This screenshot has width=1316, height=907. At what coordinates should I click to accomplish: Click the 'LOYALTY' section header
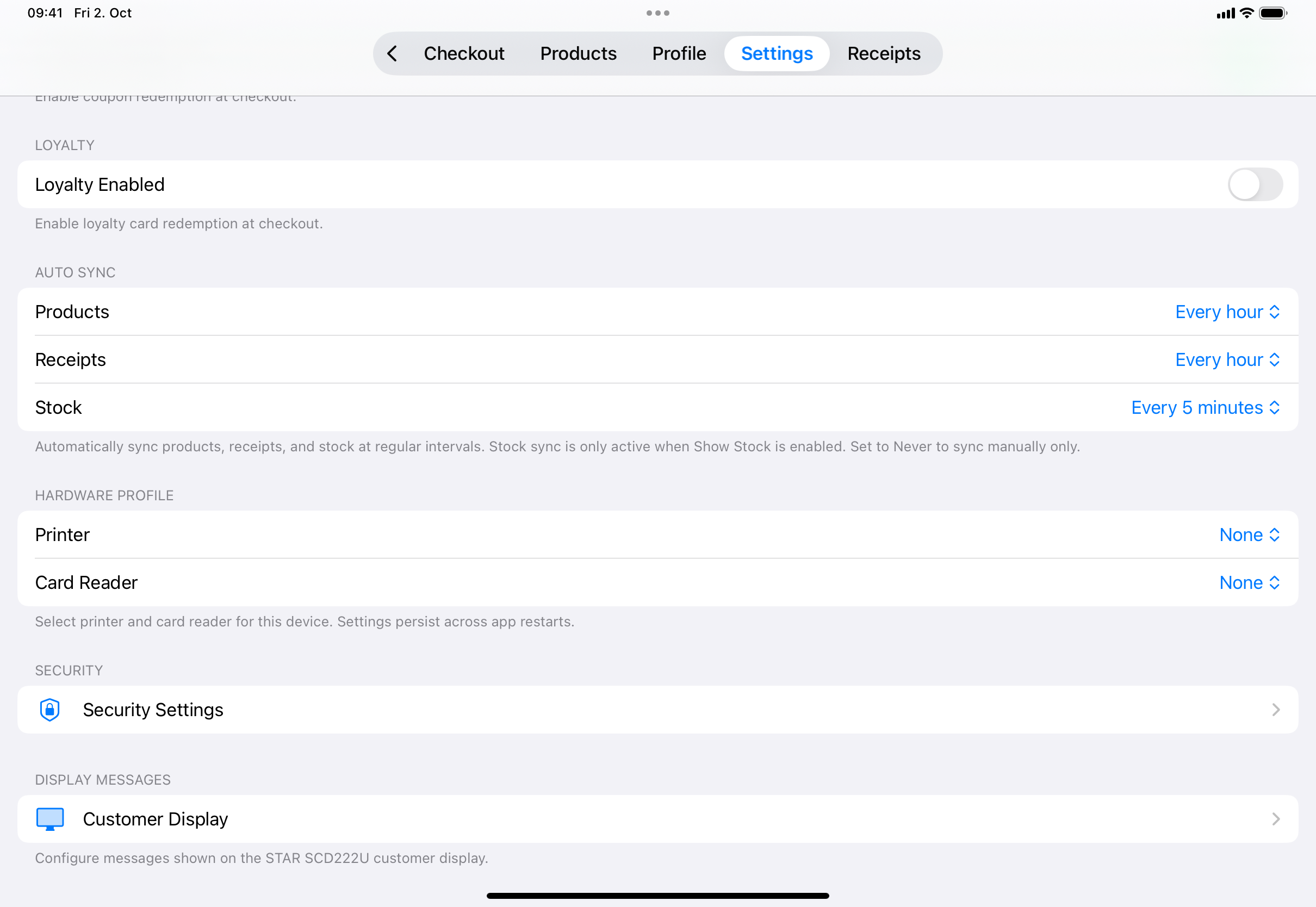pos(65,145)
